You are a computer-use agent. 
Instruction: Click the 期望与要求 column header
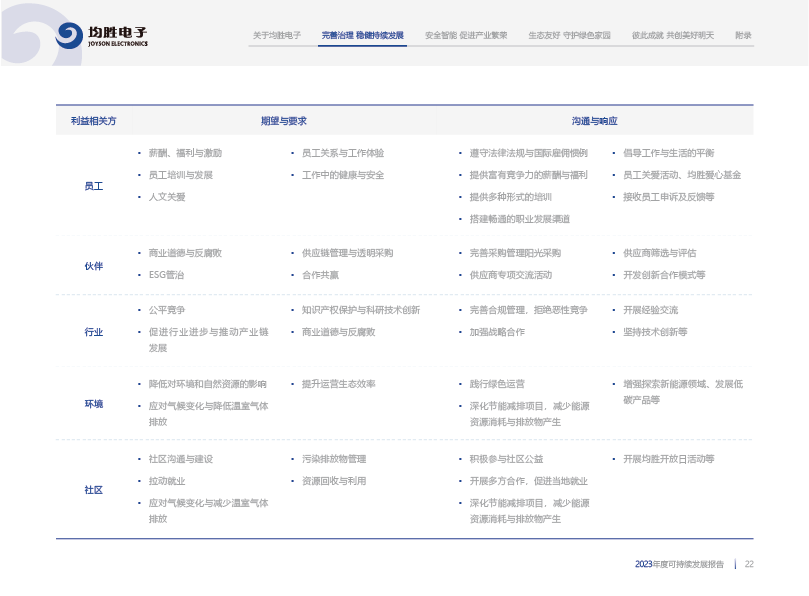(283, 120)
